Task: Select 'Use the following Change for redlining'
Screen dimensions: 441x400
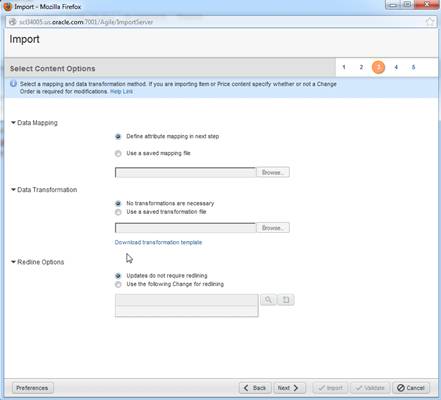Action: pyautogui.click(x=118, y=285)
